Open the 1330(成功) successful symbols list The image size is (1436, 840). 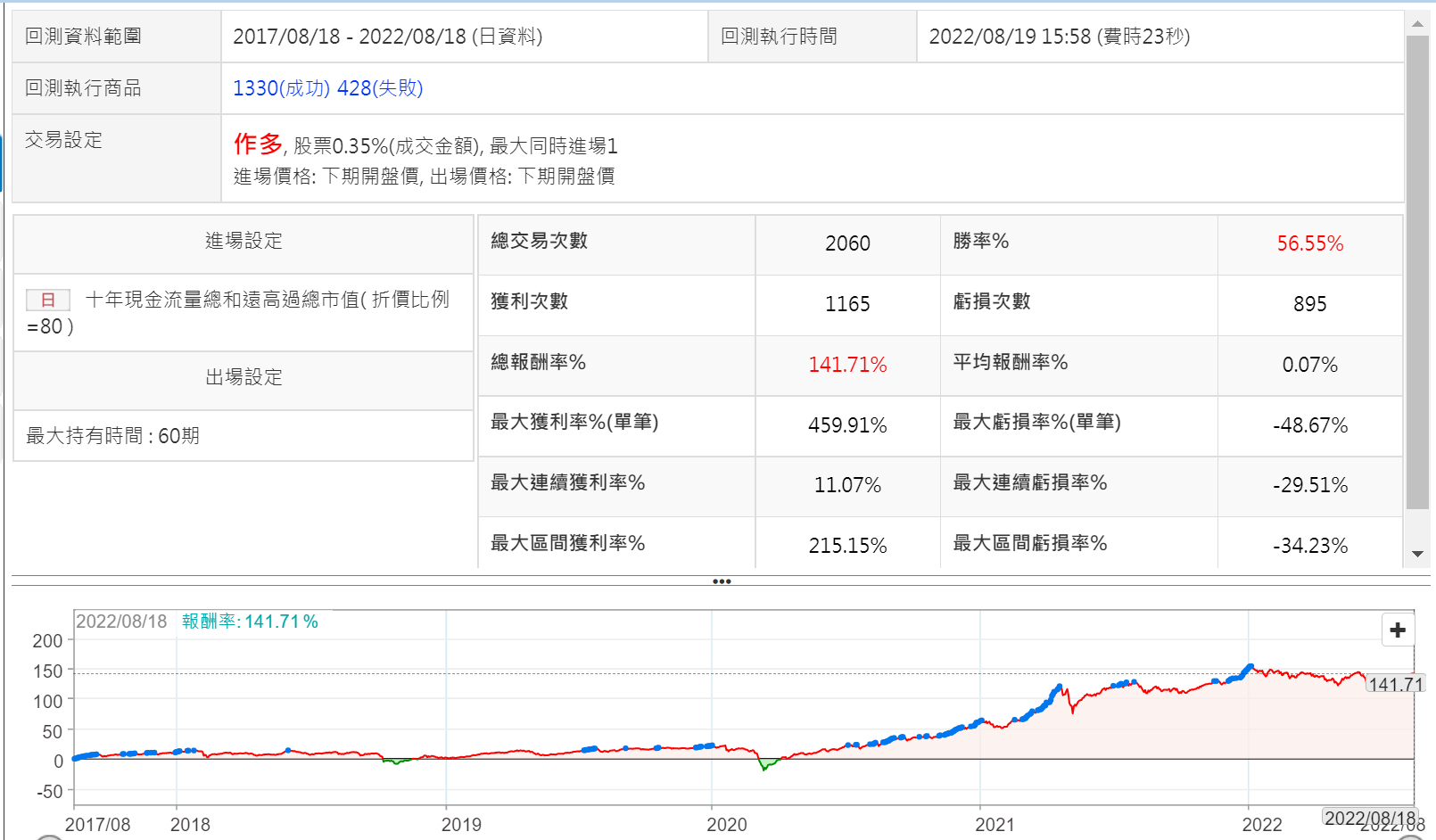click(x=281, y=88)
